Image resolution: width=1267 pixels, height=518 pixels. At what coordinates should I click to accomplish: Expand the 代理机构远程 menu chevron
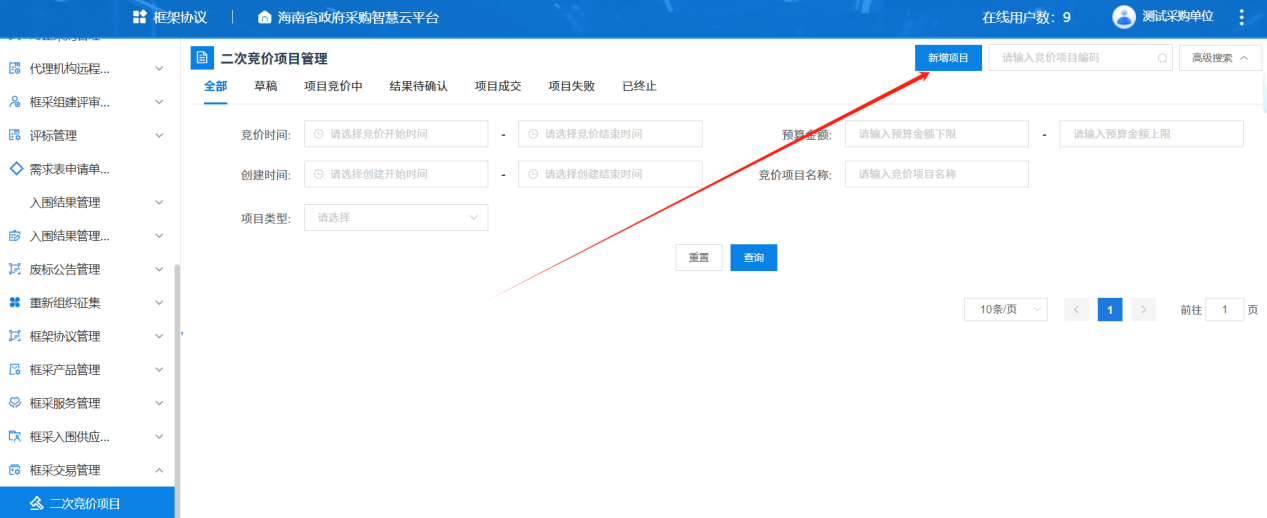[159, 68]
